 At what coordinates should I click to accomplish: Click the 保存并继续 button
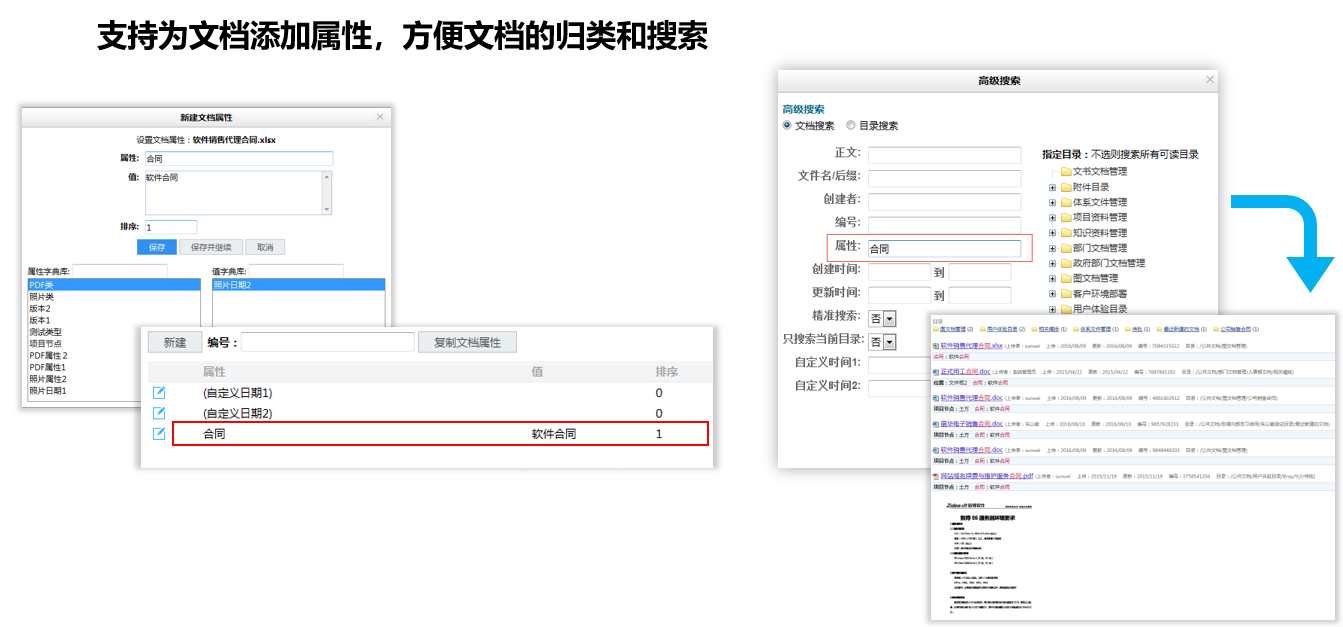coord(210,247)
